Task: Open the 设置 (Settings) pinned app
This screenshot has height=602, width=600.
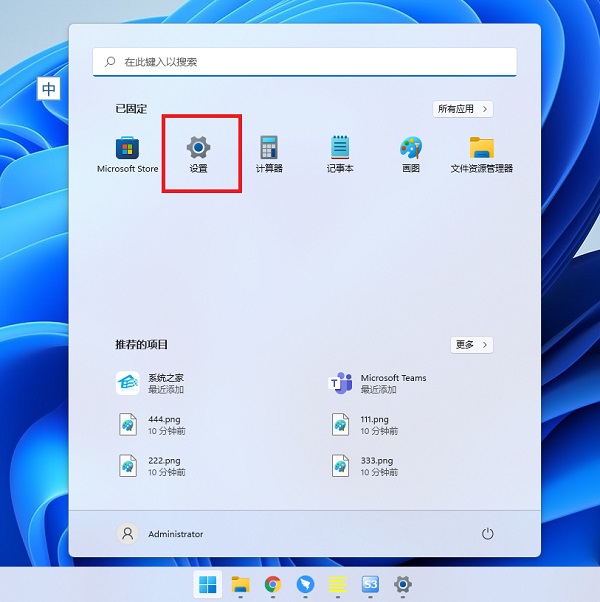Action: pos(199,154)
